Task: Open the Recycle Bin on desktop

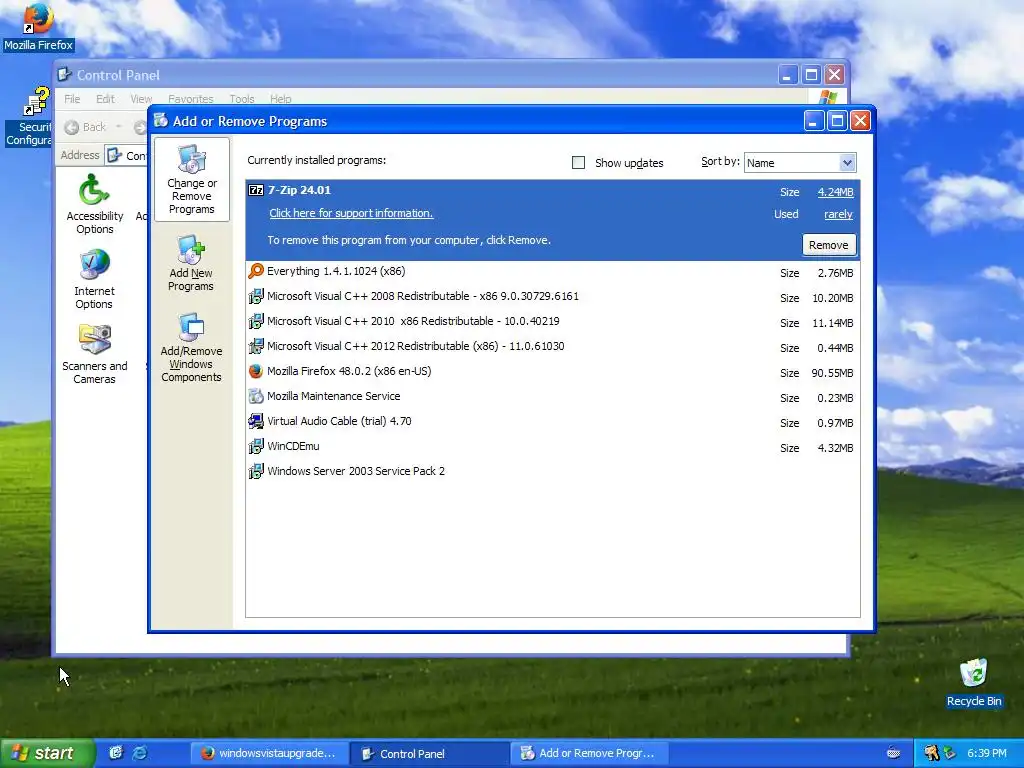Action: (974, 683)
